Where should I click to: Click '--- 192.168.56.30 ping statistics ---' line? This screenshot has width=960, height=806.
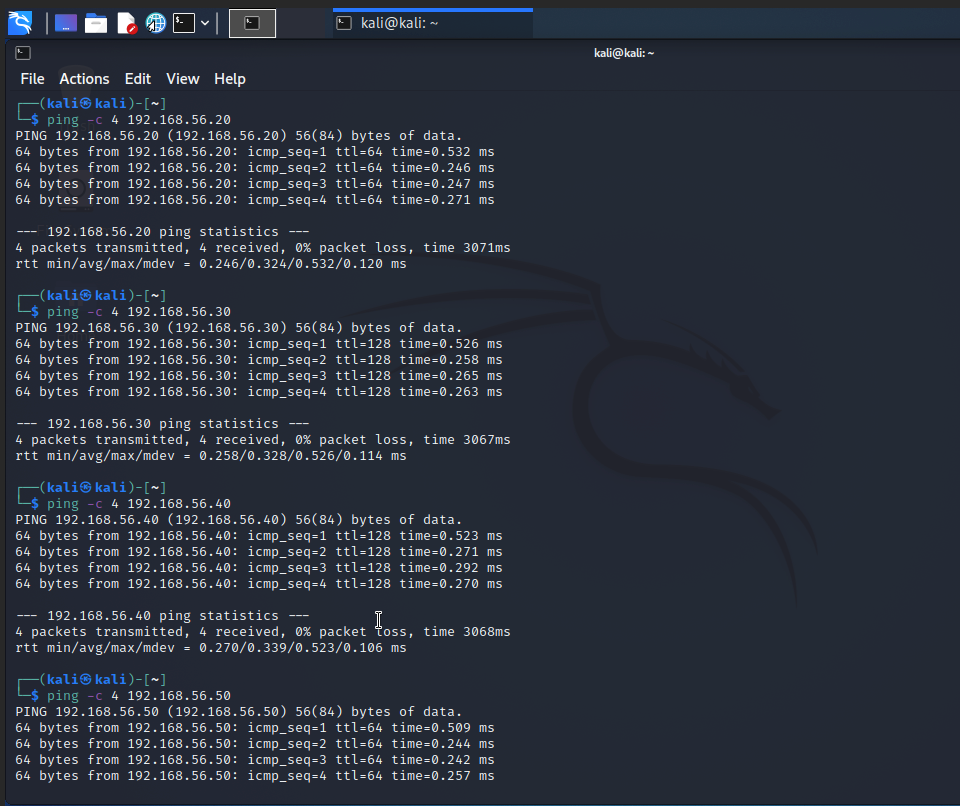162,424
